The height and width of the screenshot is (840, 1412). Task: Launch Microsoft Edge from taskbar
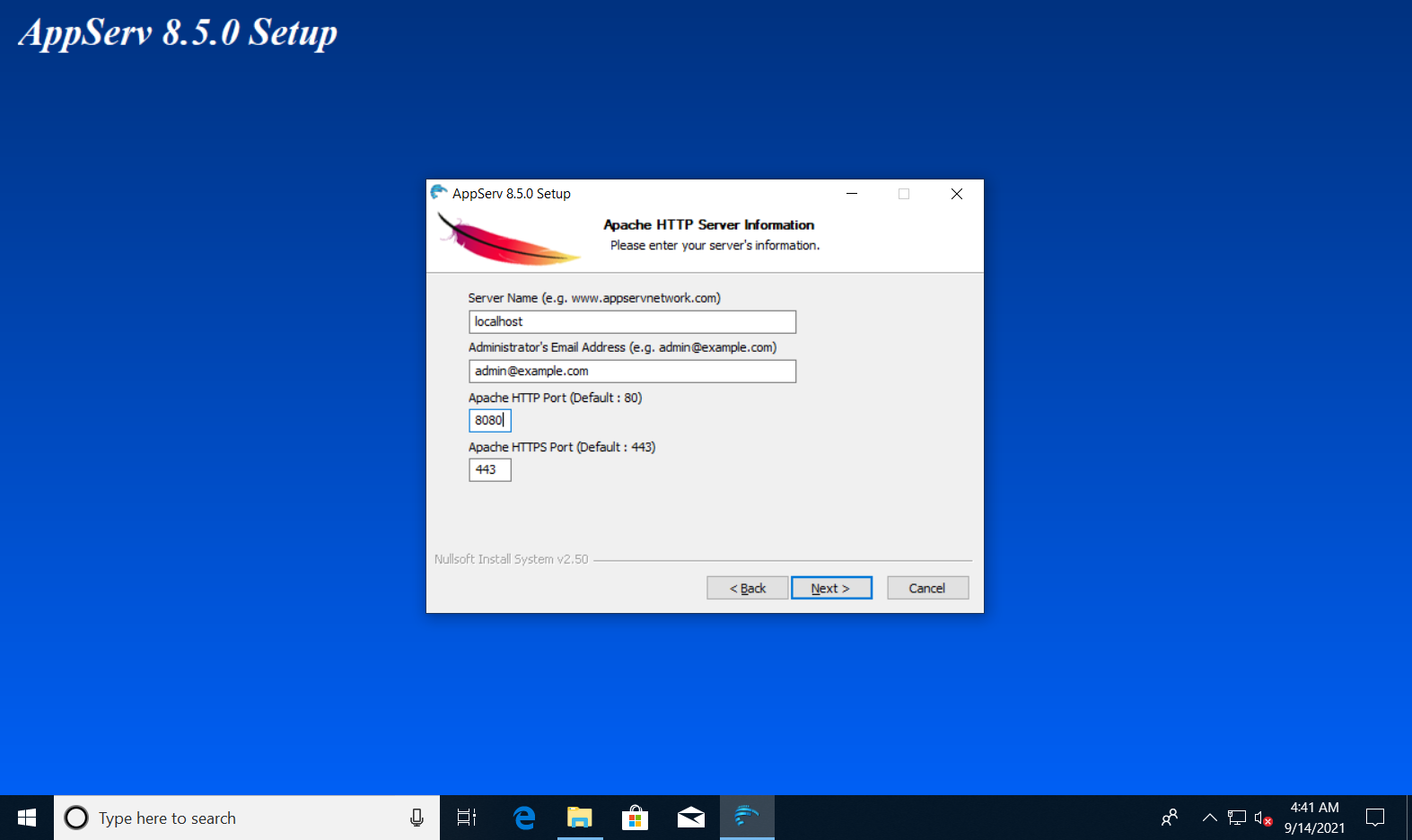[524, 818]
